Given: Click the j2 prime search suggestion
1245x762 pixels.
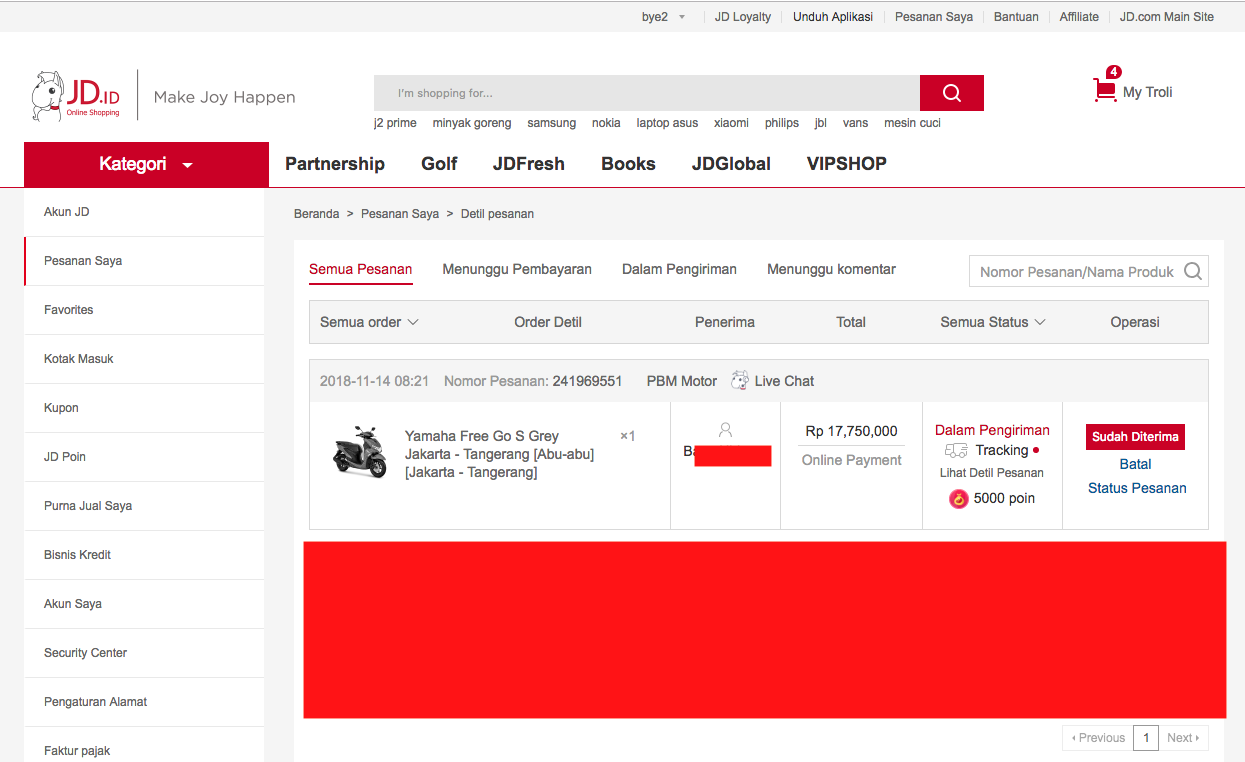Looking at the screenshot, I should pos(395,123).
